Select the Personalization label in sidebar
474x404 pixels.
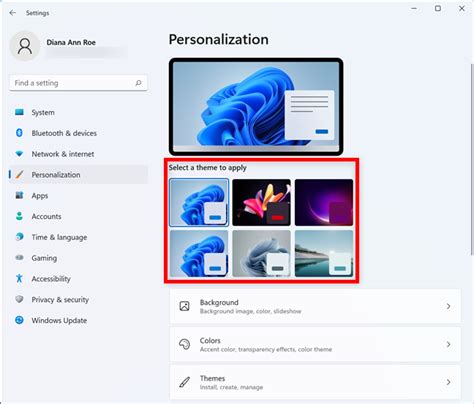56,175
